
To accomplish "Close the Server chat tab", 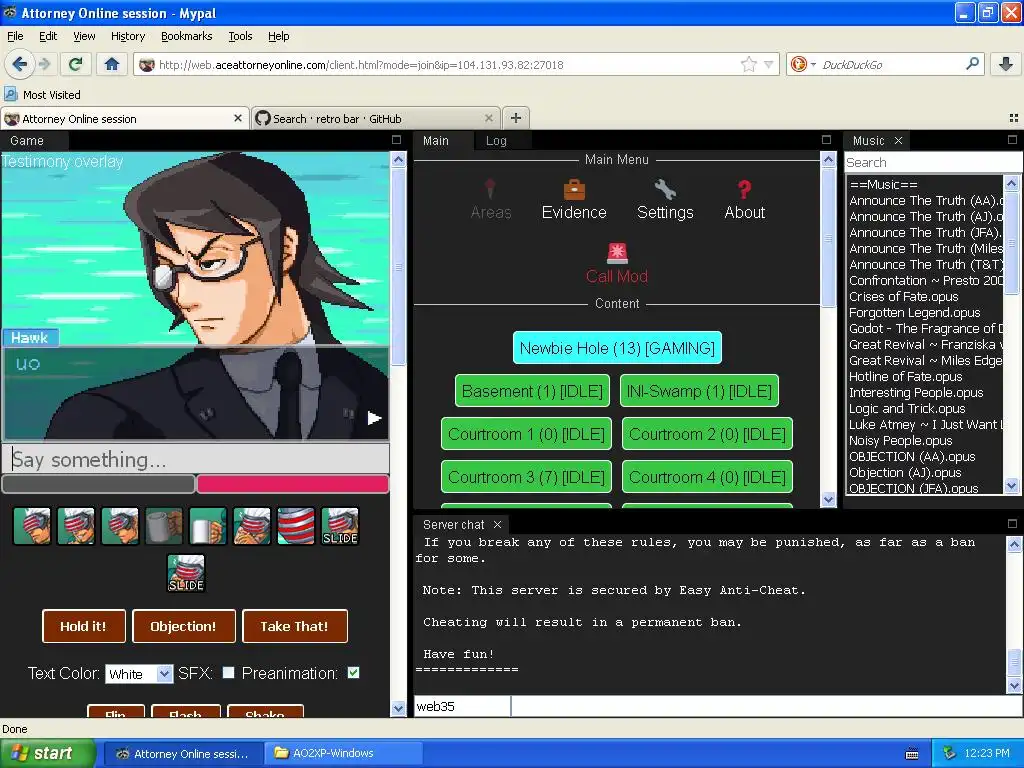I will 497,524.
